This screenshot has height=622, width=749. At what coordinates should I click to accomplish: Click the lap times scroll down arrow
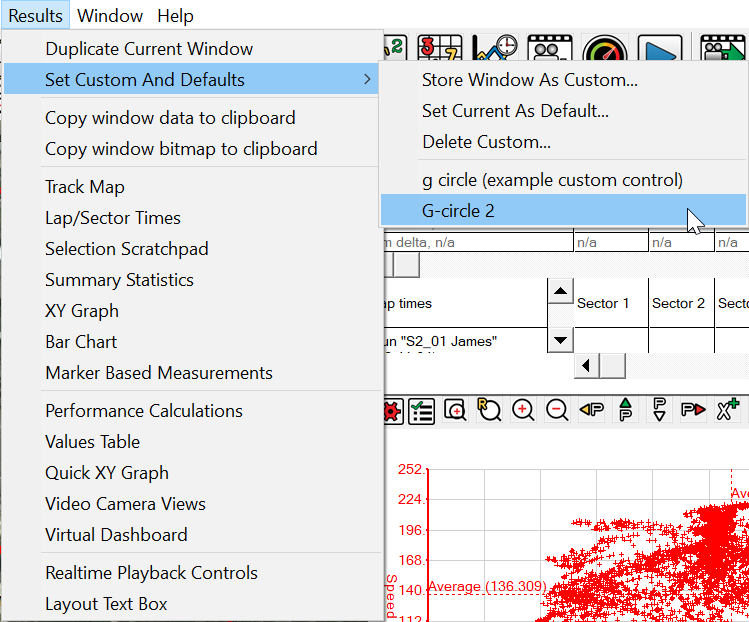[561, 340]
